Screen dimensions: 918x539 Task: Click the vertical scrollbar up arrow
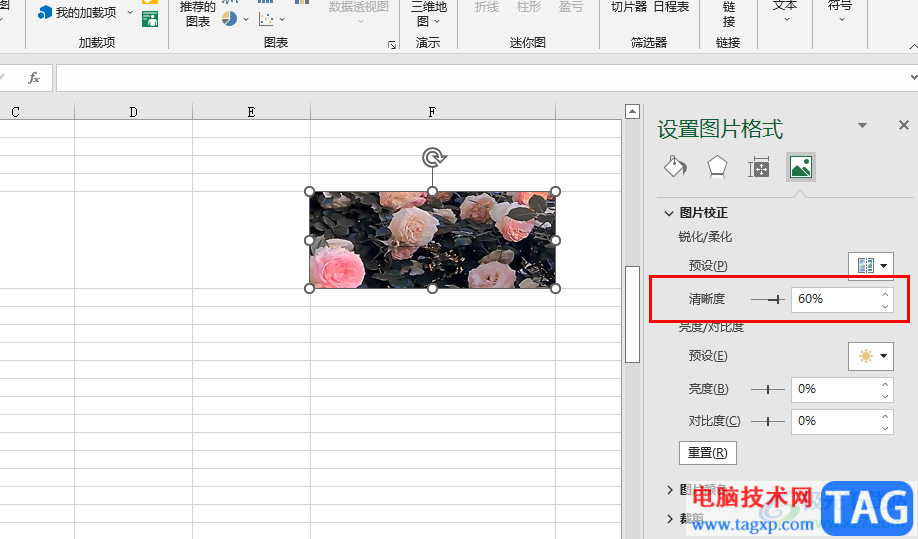(x=632, y=111)
